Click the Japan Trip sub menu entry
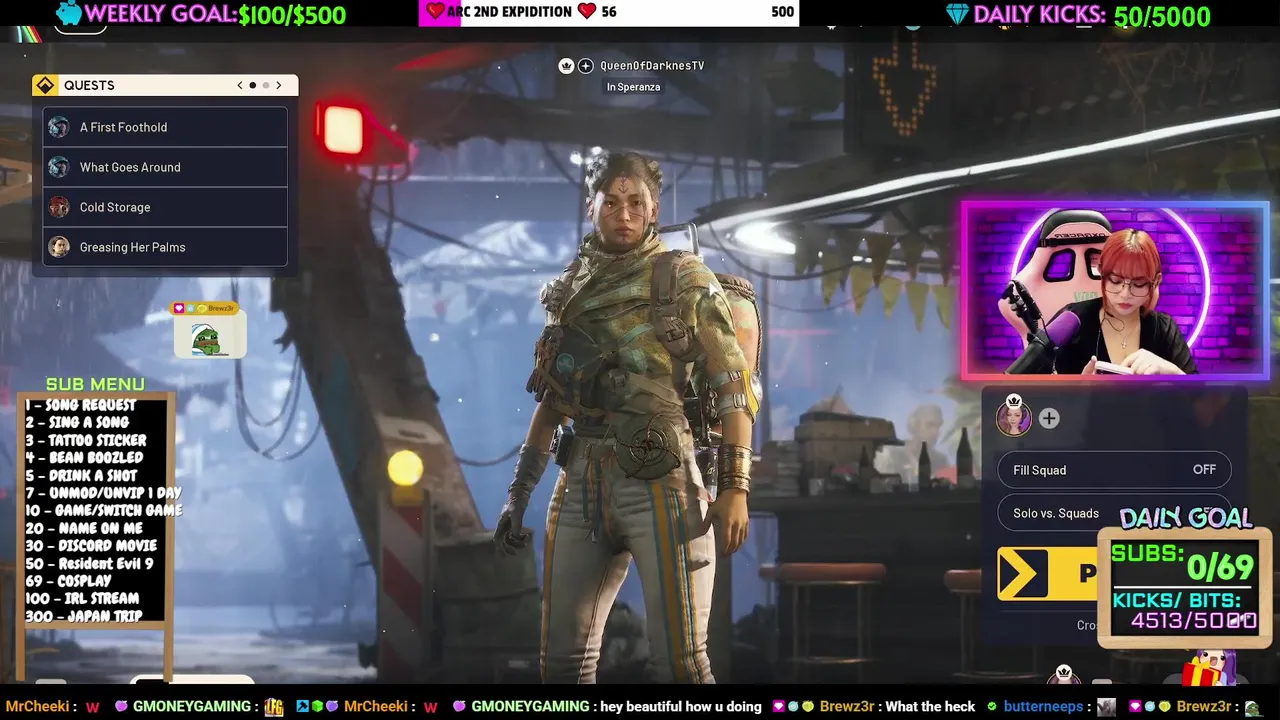 (x=84, y=616)
